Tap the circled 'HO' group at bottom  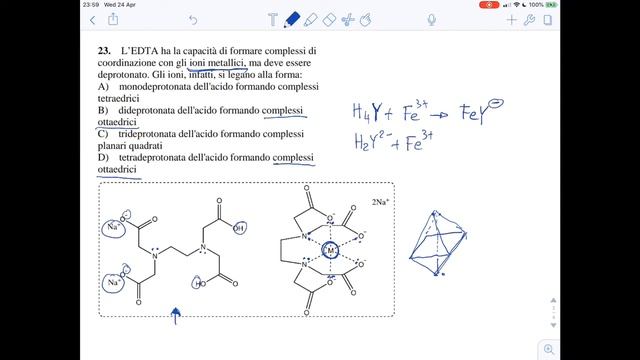coord(198,282)
